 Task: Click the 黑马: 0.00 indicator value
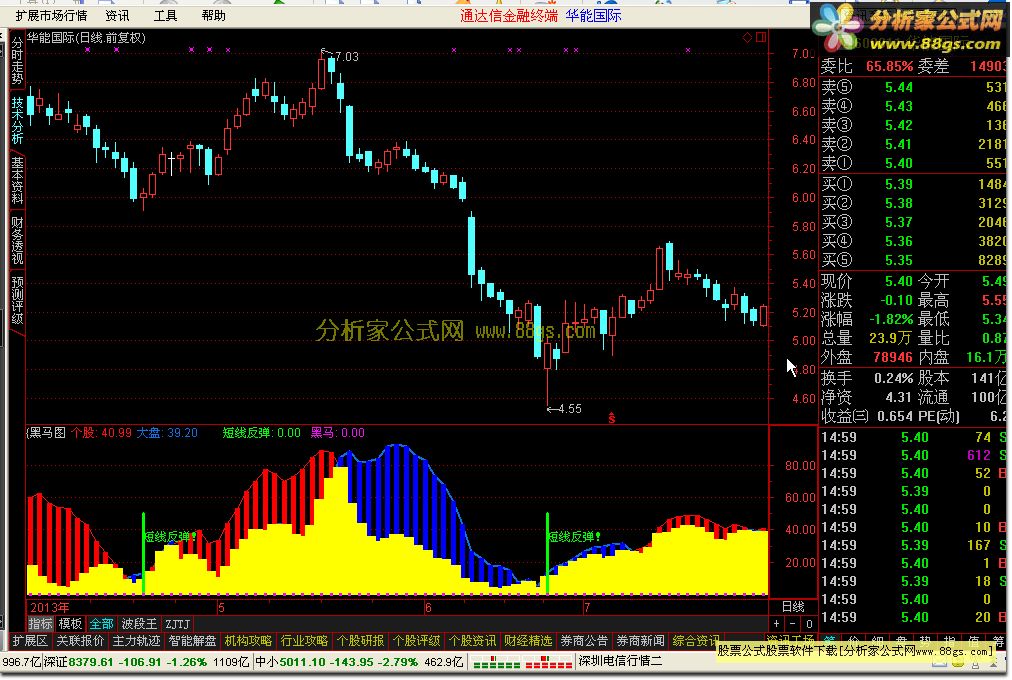click(338, 432)
